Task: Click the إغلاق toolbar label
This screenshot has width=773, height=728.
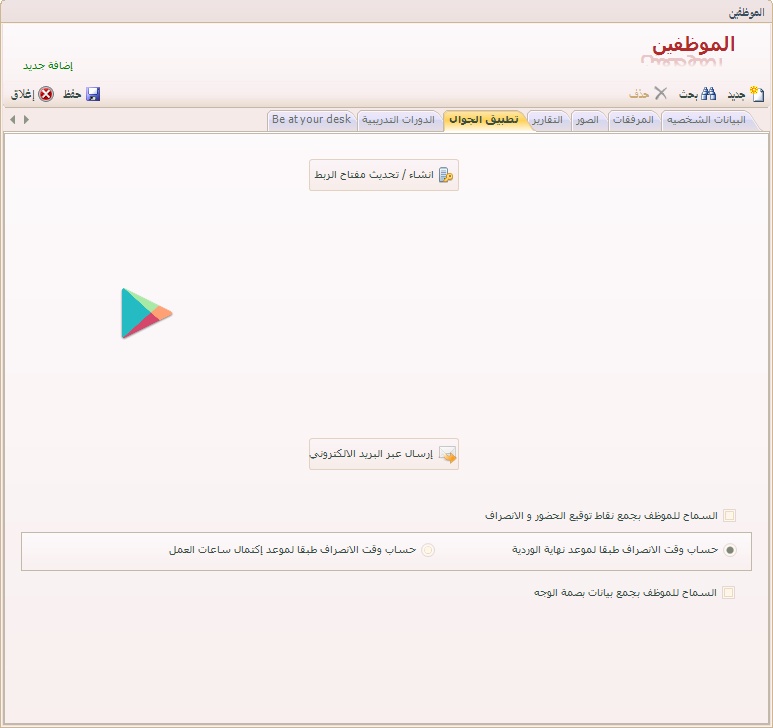Action: click(23, 94)
